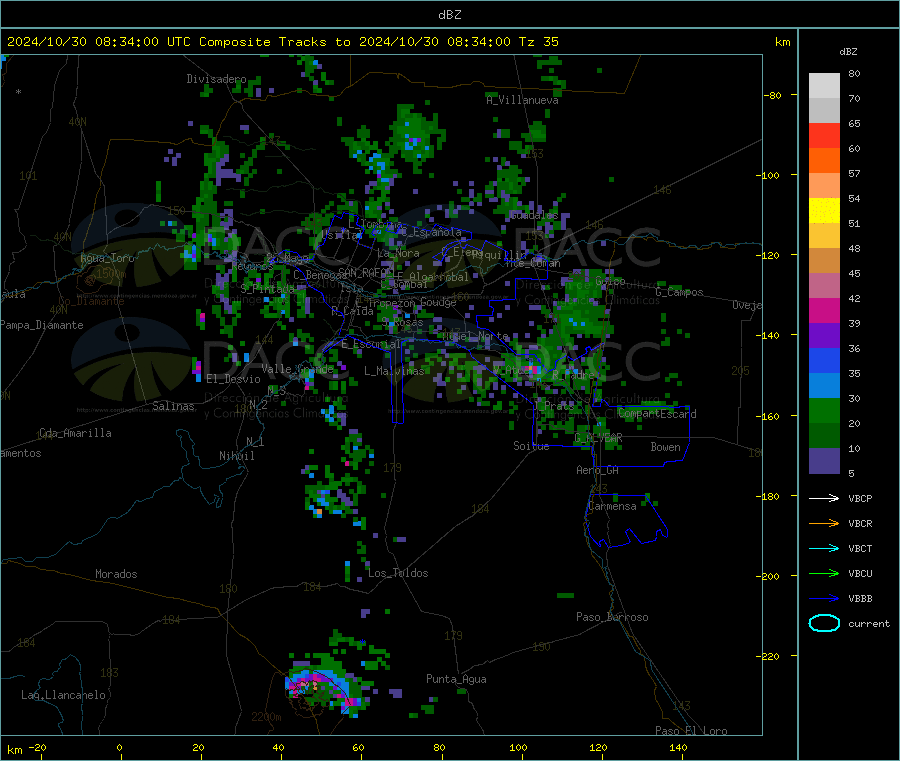Click the Los_Toldos place label
The height and width of the screenshot is (761, 900).
click(x=398, y=573)
